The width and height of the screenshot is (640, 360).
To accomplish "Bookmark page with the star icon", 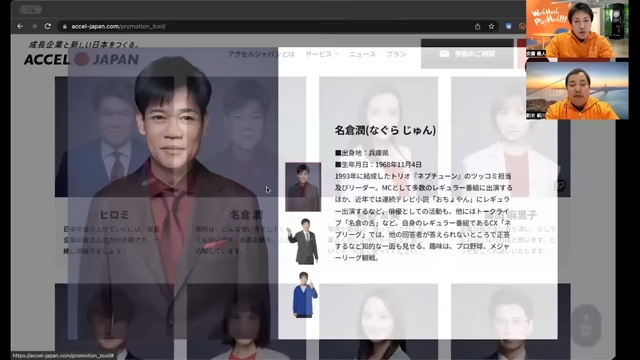I will coord(491,27).
